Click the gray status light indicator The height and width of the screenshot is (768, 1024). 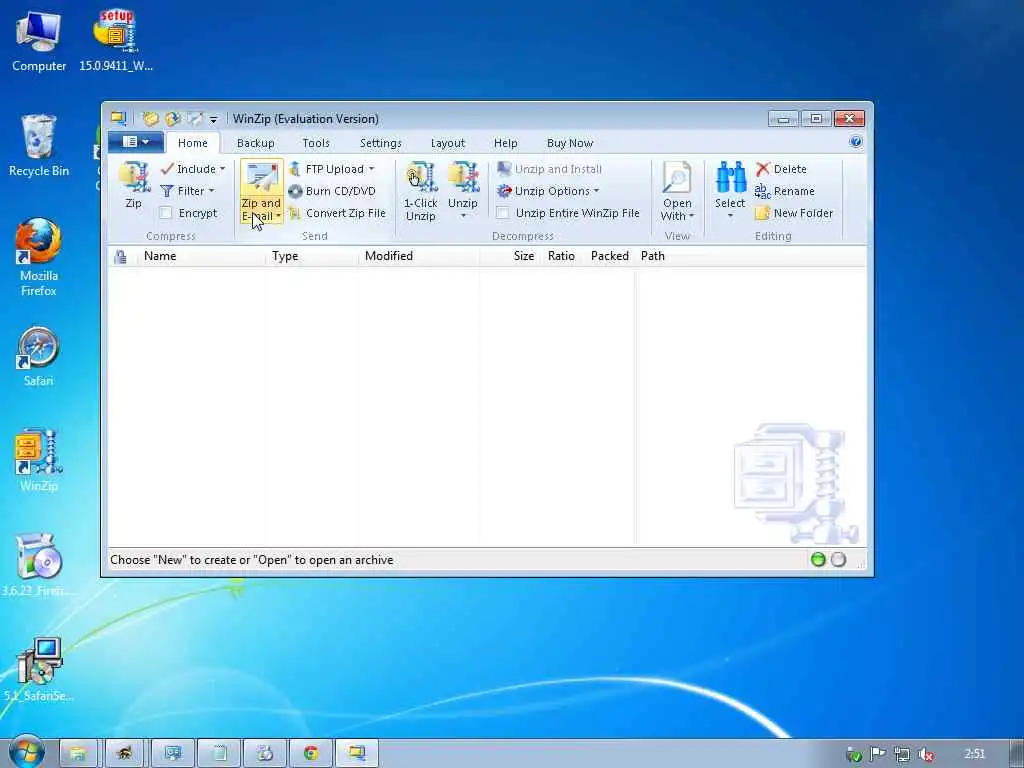(x=839, y=560)
